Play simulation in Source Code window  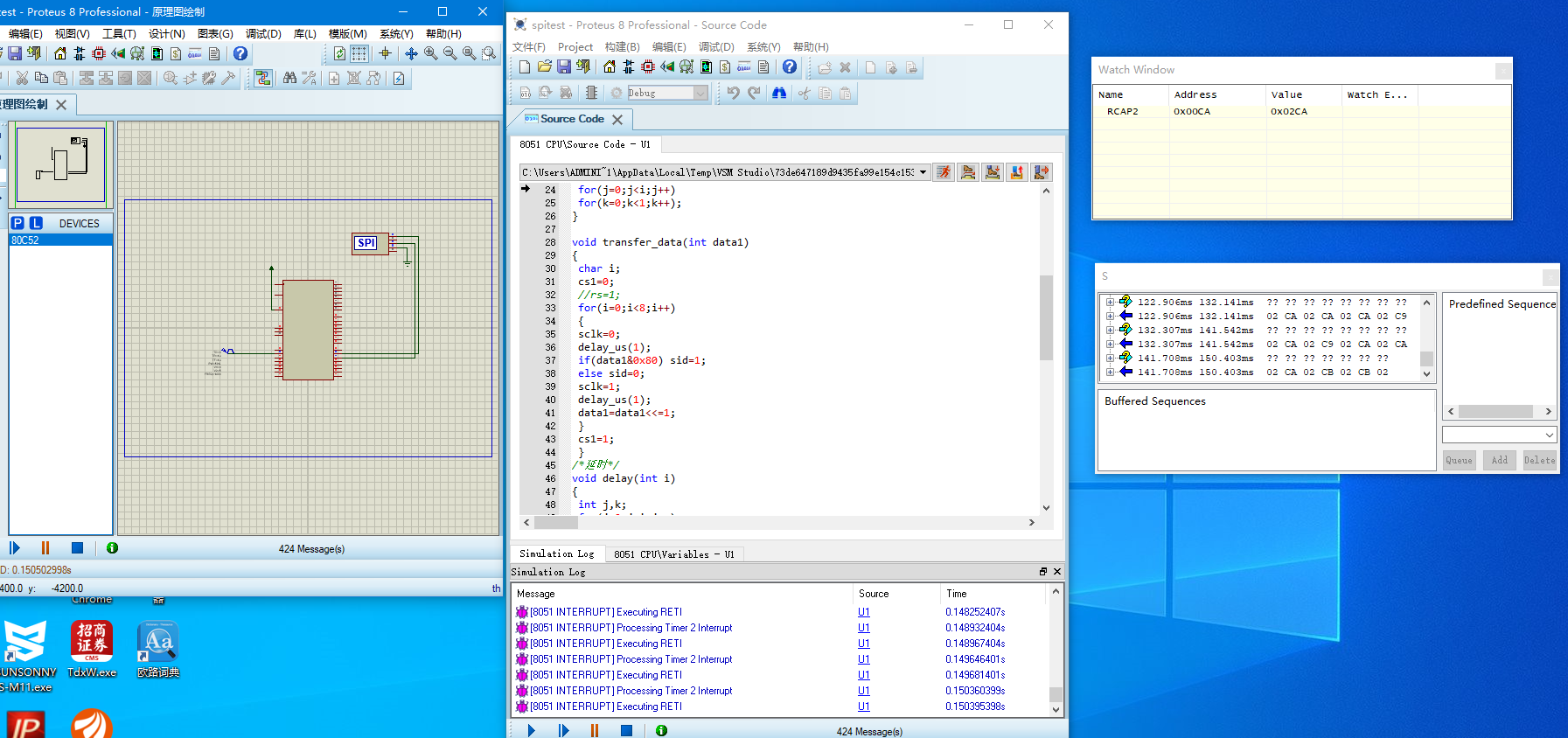click(531, 730)
